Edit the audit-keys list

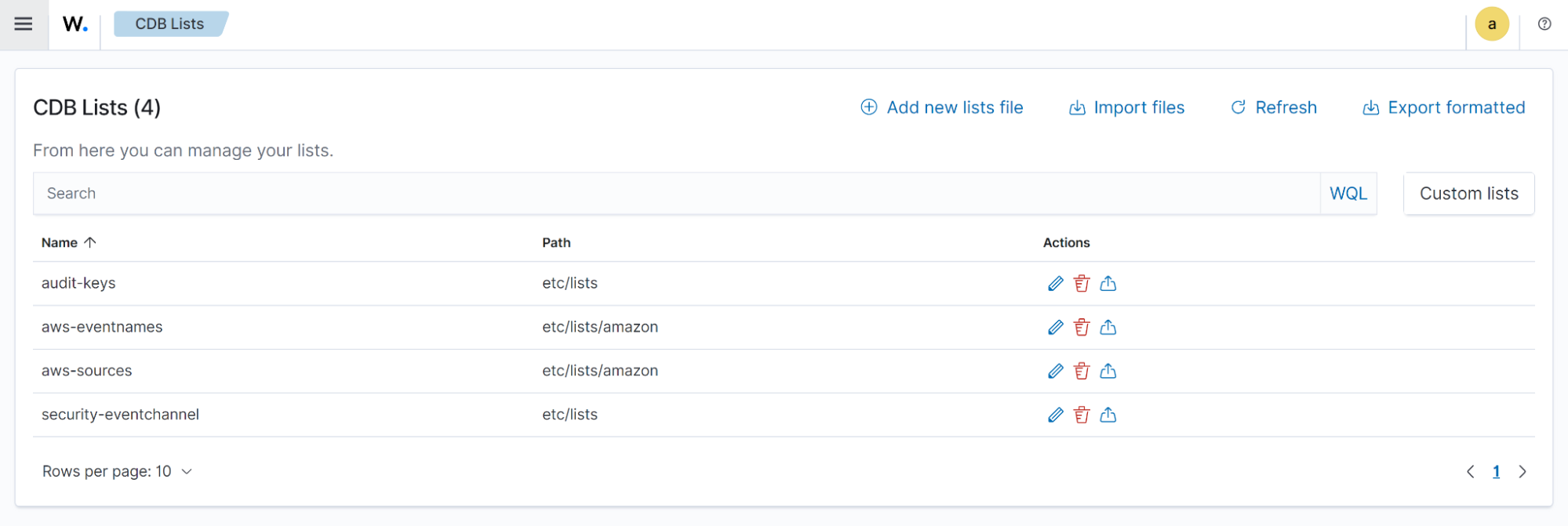coord(1055,284)
